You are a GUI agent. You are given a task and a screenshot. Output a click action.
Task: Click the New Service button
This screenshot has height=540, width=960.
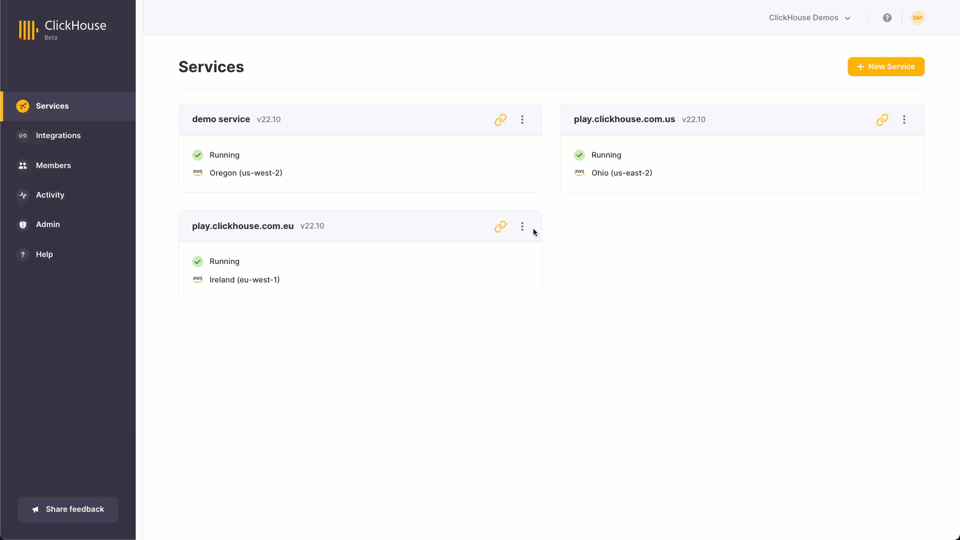(886, 66)
